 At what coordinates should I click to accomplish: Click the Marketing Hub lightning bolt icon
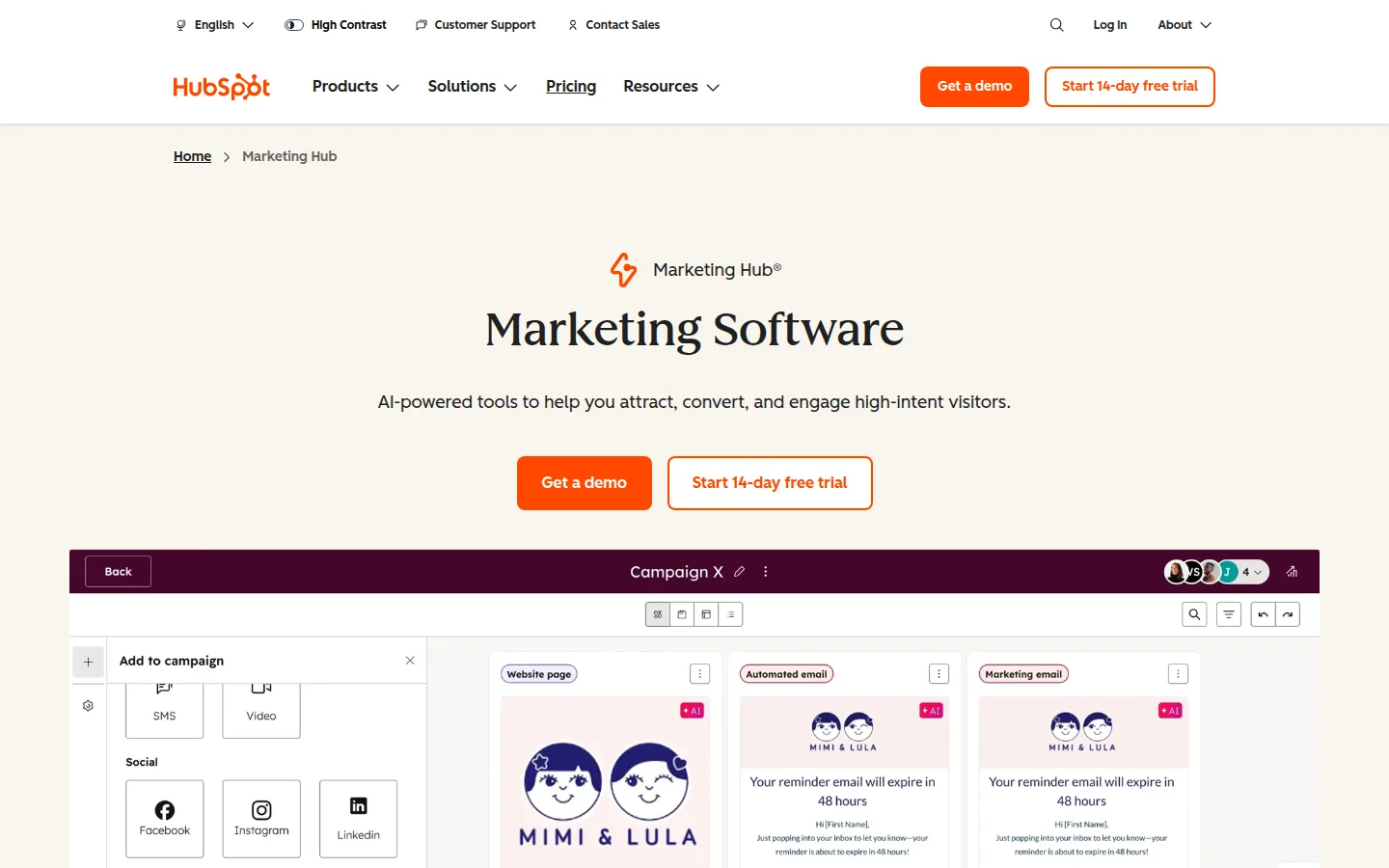tap(624, 270)
